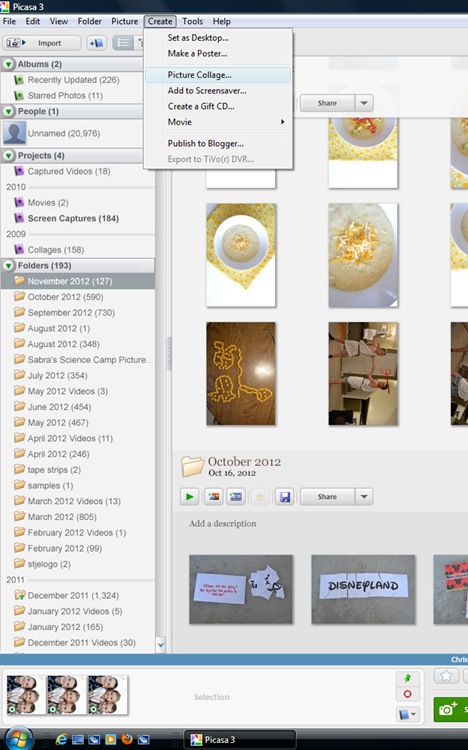The image size is (468, 750).
Task: Open the View menu
Action: click(59, 22)
